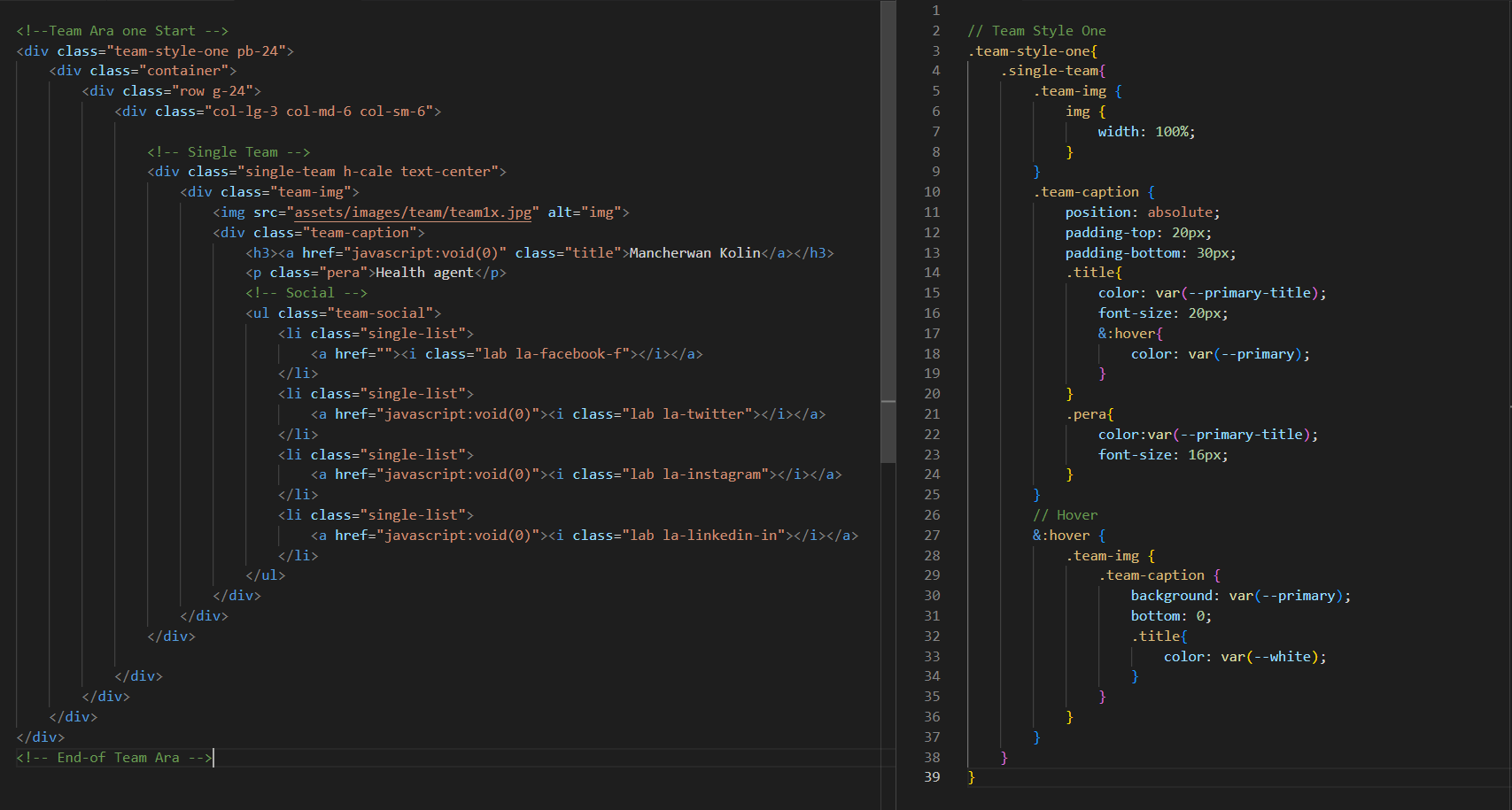Image resolution: width=1512 pixels, height=810 pixels.
Task: Click the '// Team Style One' comment
Action: [x=1036, y=31]
